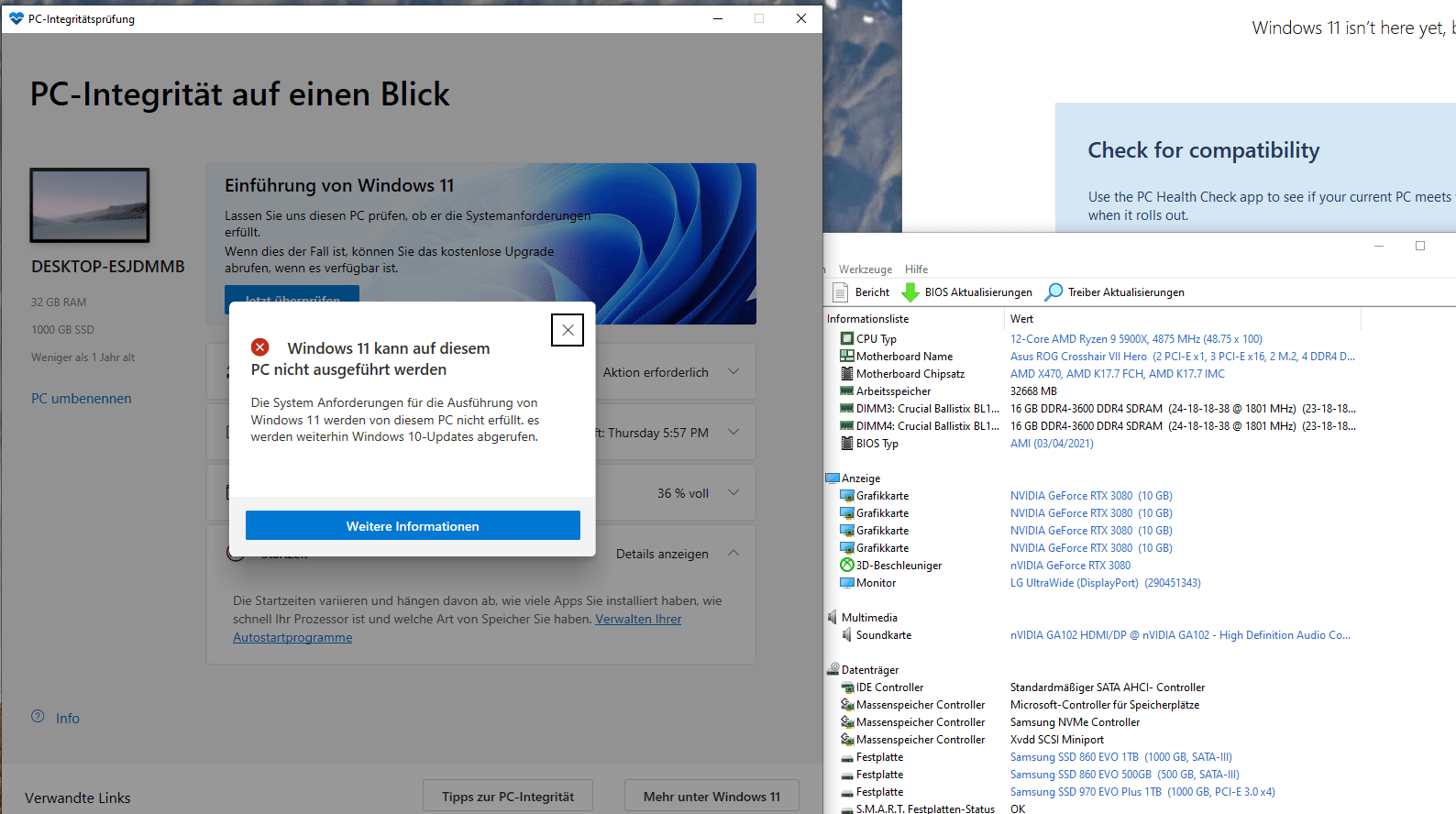Click the Treiber Aktualisierungen magnifier icon

[1054, 291]
